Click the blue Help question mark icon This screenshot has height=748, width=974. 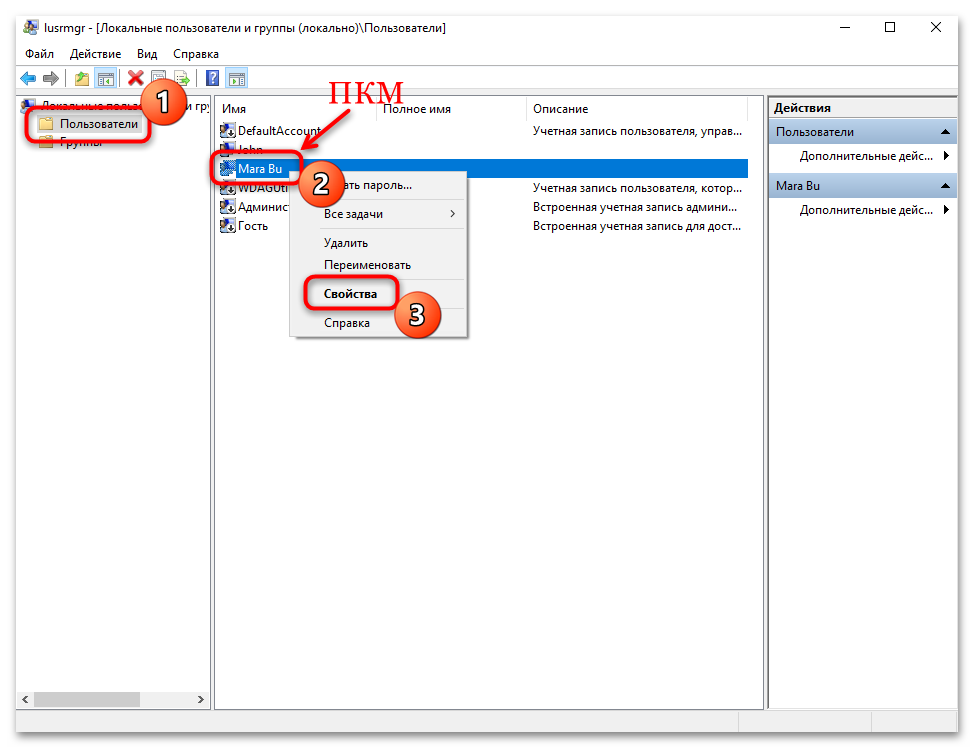click(x=212, y=78)
